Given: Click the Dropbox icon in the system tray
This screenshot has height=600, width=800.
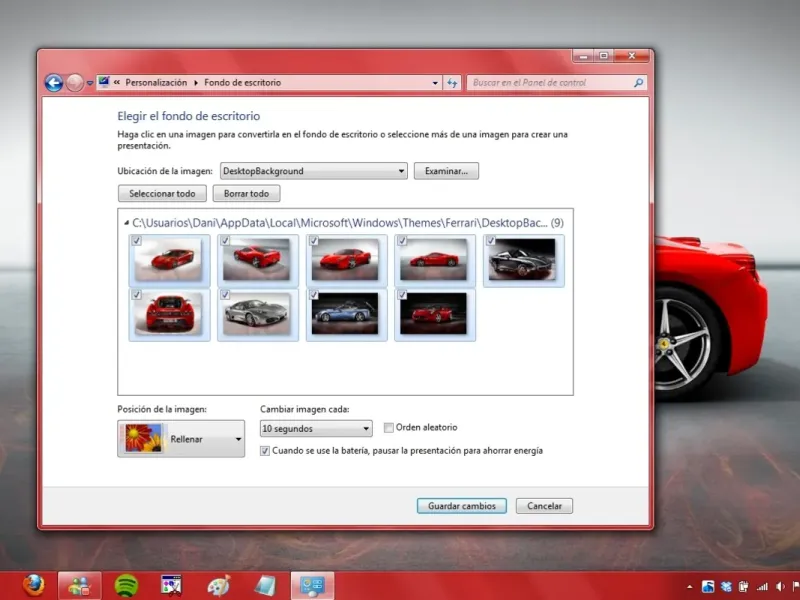Looking at the screenshot, I should (x=726, y=586).
